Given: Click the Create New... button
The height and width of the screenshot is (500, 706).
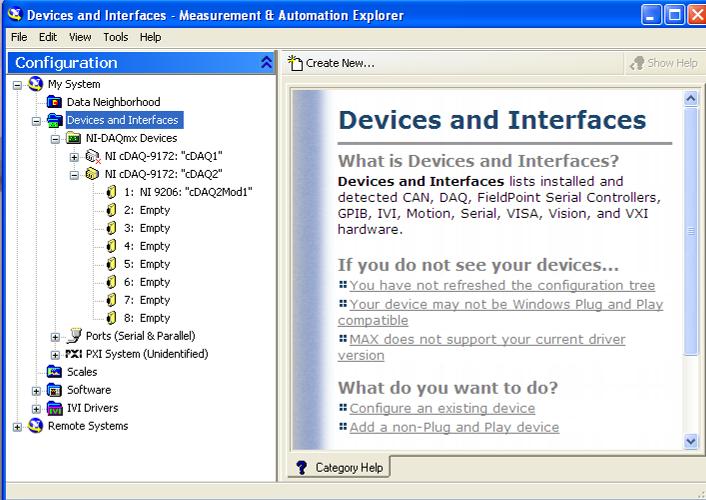Looking at the screenshot, I should tap(331, 63).
